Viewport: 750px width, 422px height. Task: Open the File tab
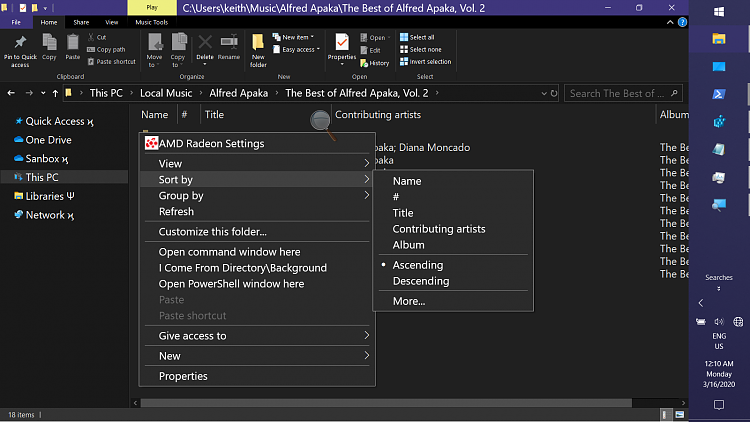pos(16,22)
